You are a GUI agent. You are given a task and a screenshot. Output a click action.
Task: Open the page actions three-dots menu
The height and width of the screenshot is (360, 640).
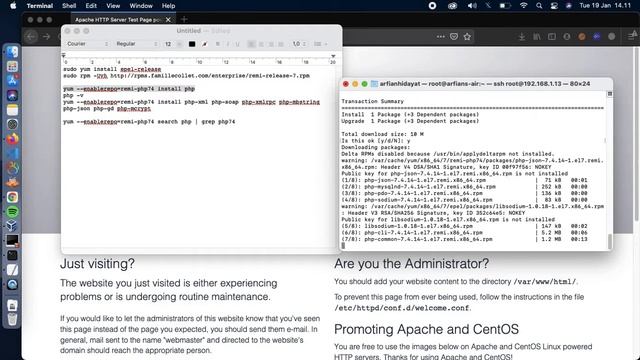pyautogui.click(x=440, y=37)
